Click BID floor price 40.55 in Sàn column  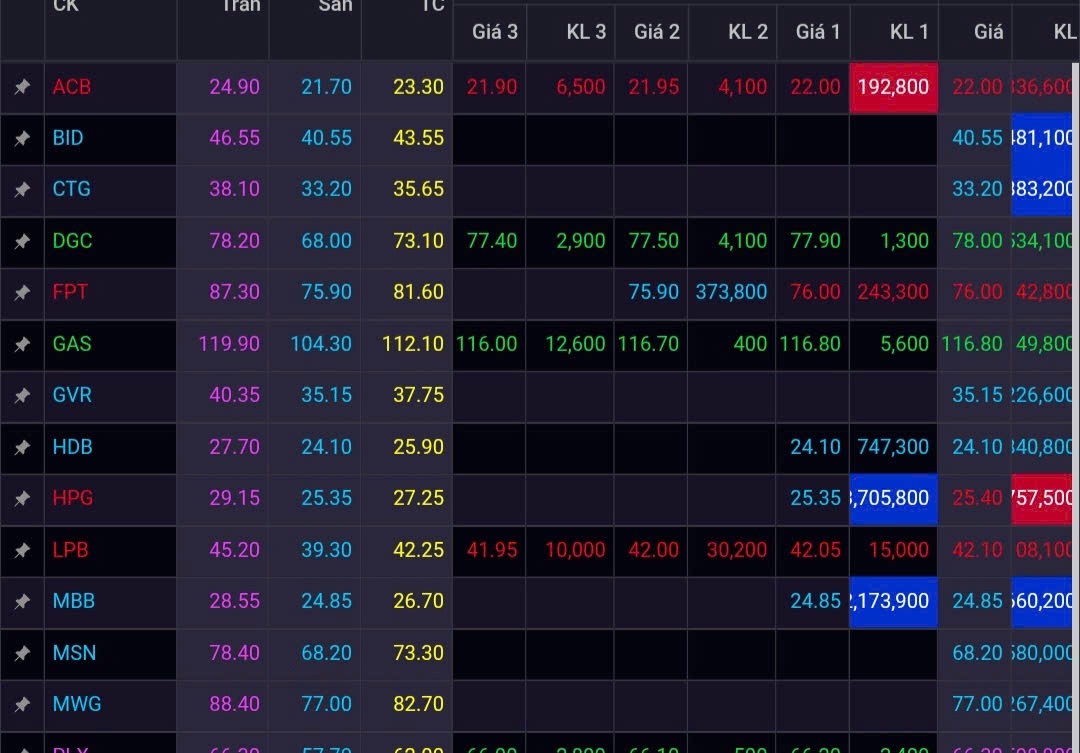tap(326, 138)
